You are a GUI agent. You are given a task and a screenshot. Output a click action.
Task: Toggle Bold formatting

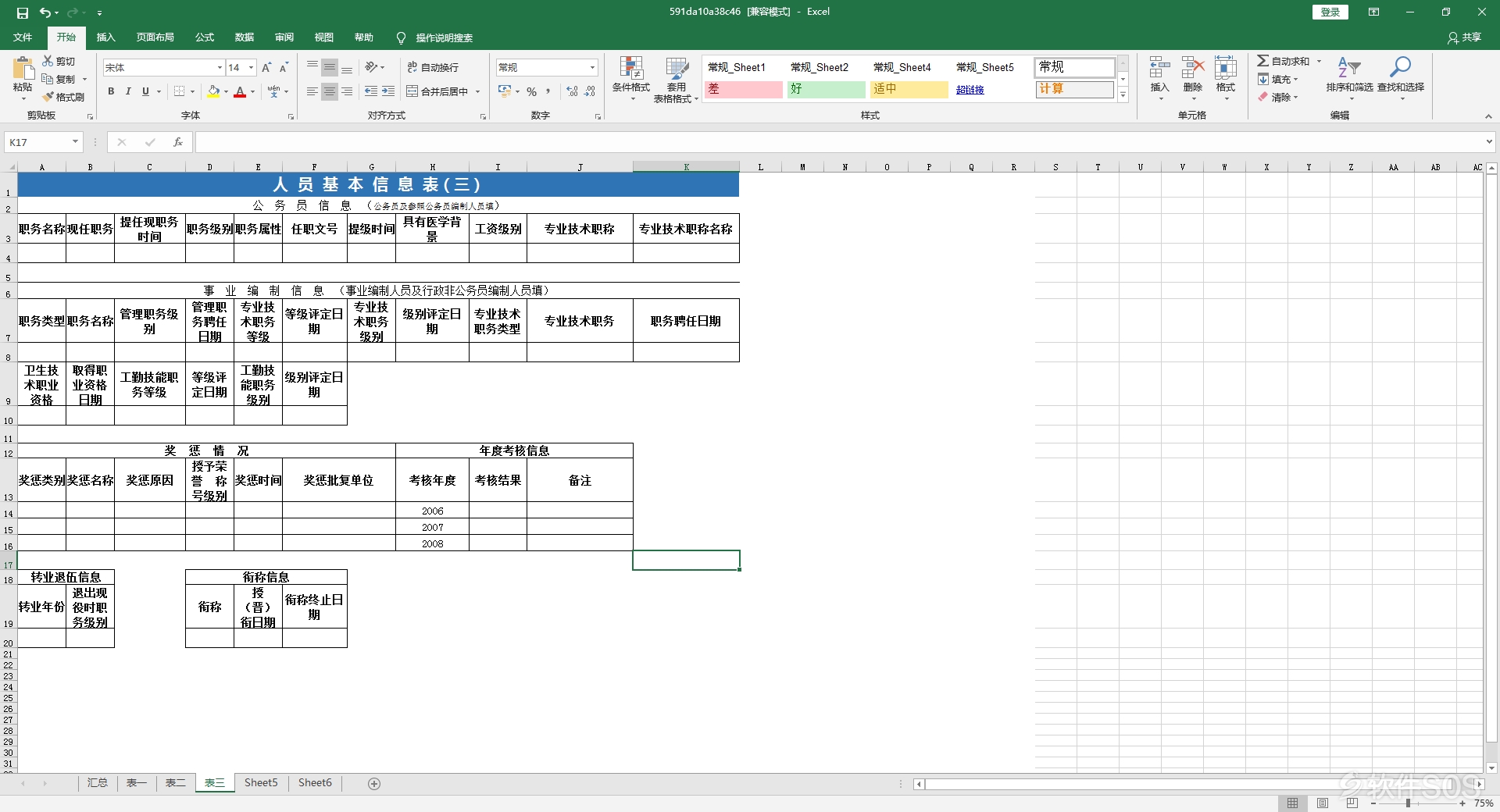[111, 91]
